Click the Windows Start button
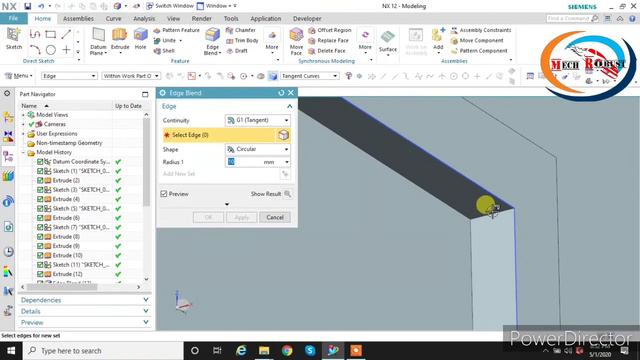 [11, 351]
